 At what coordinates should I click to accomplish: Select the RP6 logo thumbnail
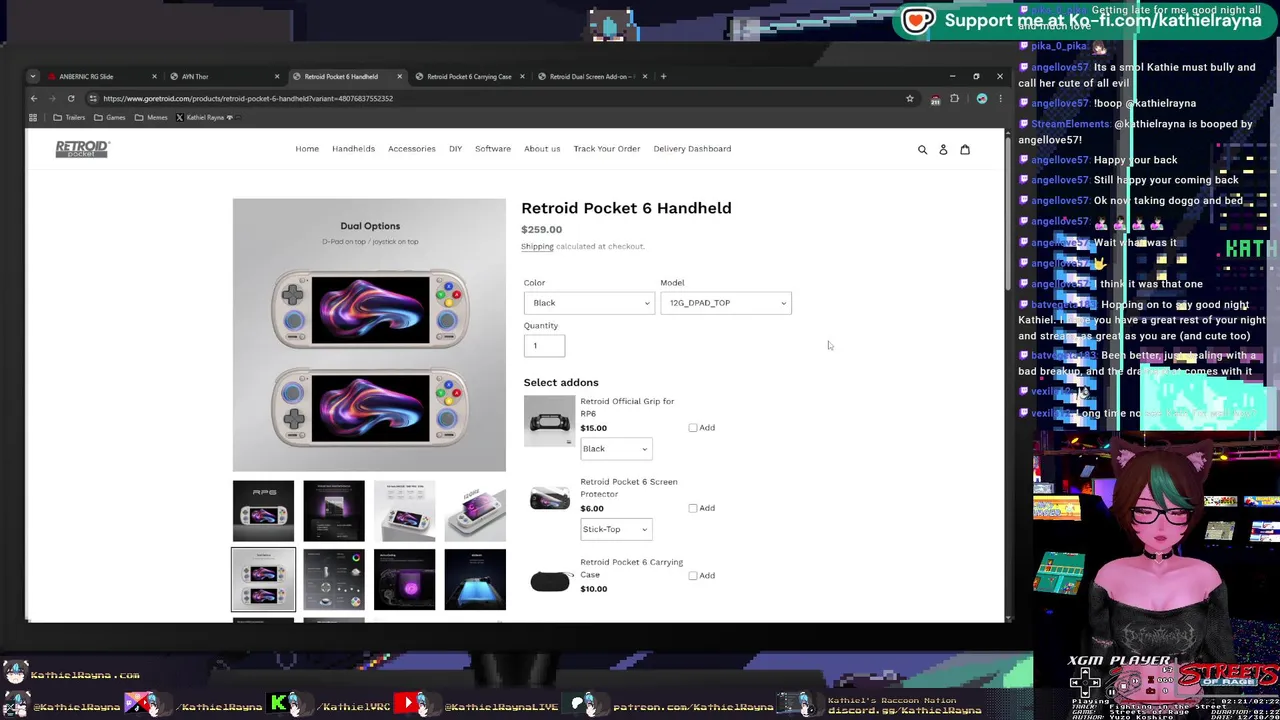[264, 511]
